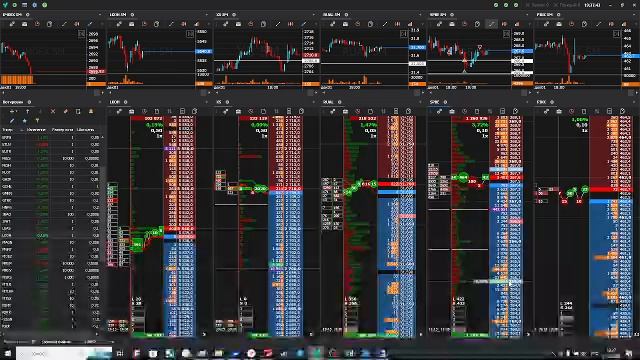Click the link icon in FIXP order book toolbar

[x=547, y=111]
